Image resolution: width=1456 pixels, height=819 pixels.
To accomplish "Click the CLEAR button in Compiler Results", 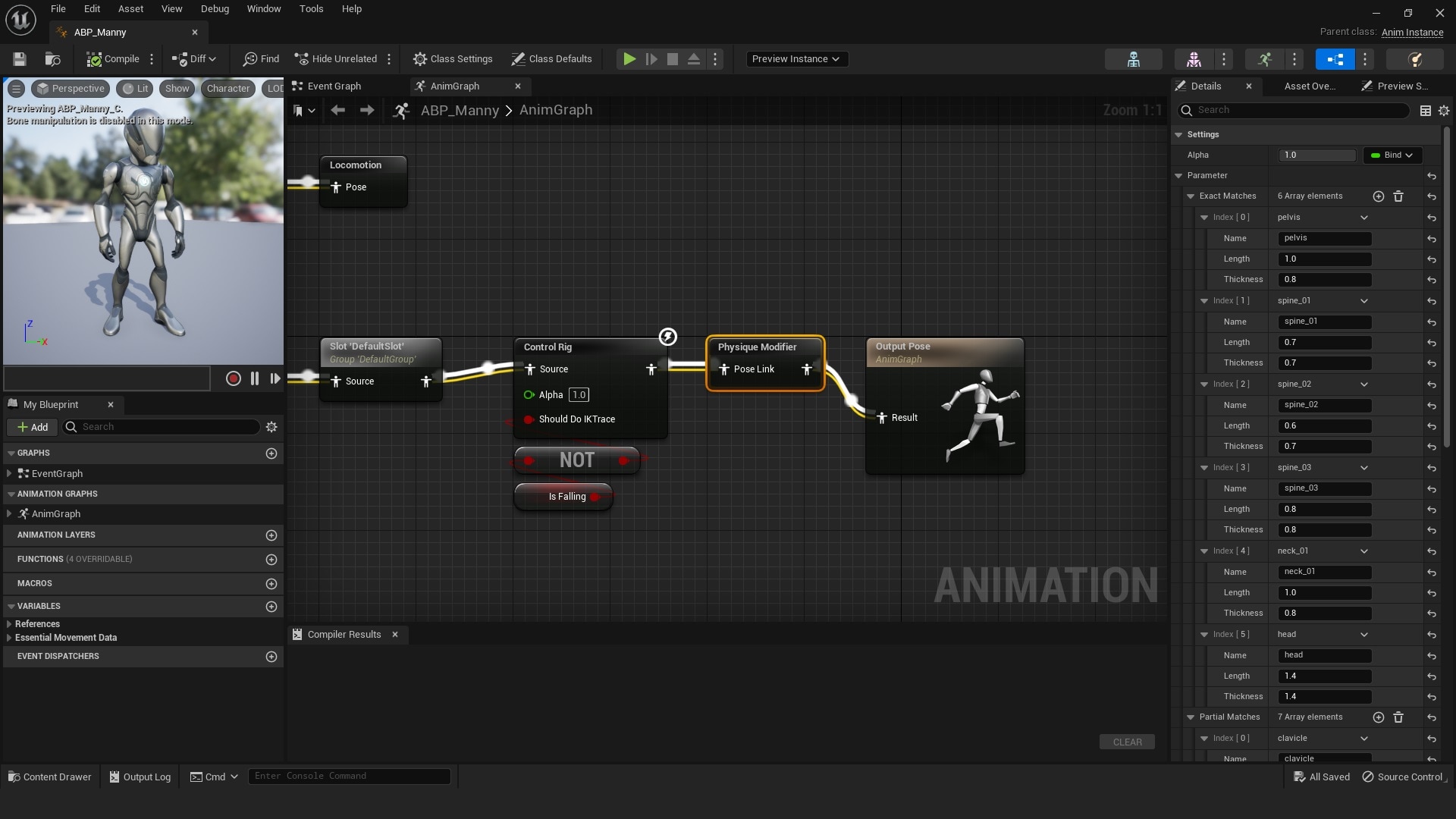I will (x=1127, y=742).
